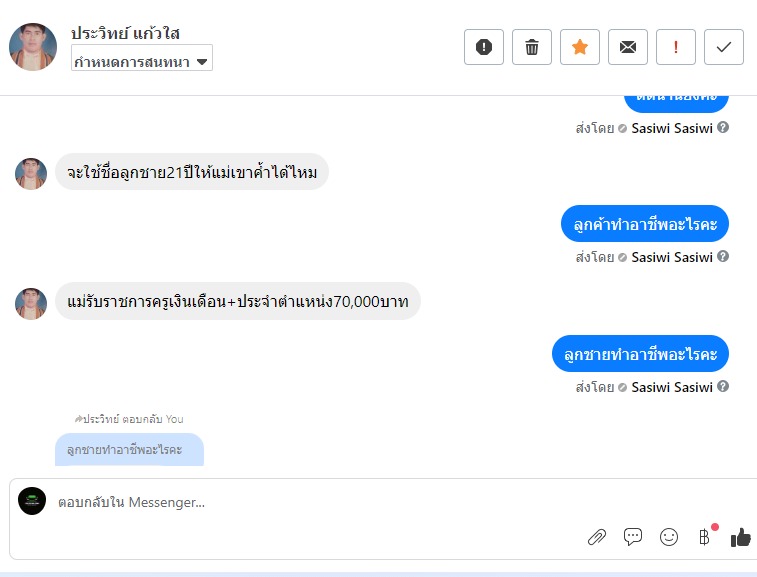
Task: Open the ประวิทย์ แก้วใส contact name
Action: (x=125, y=34)
